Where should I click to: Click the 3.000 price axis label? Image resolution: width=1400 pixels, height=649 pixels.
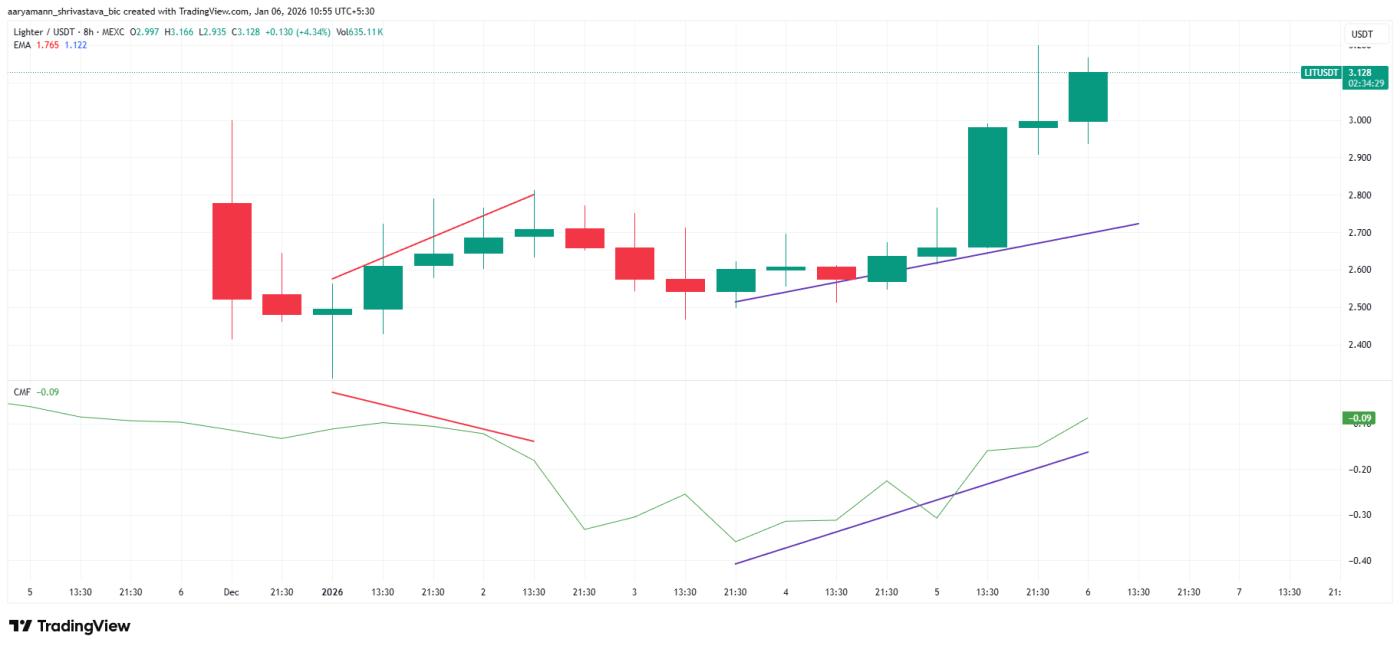click(x=1358, y=120)
